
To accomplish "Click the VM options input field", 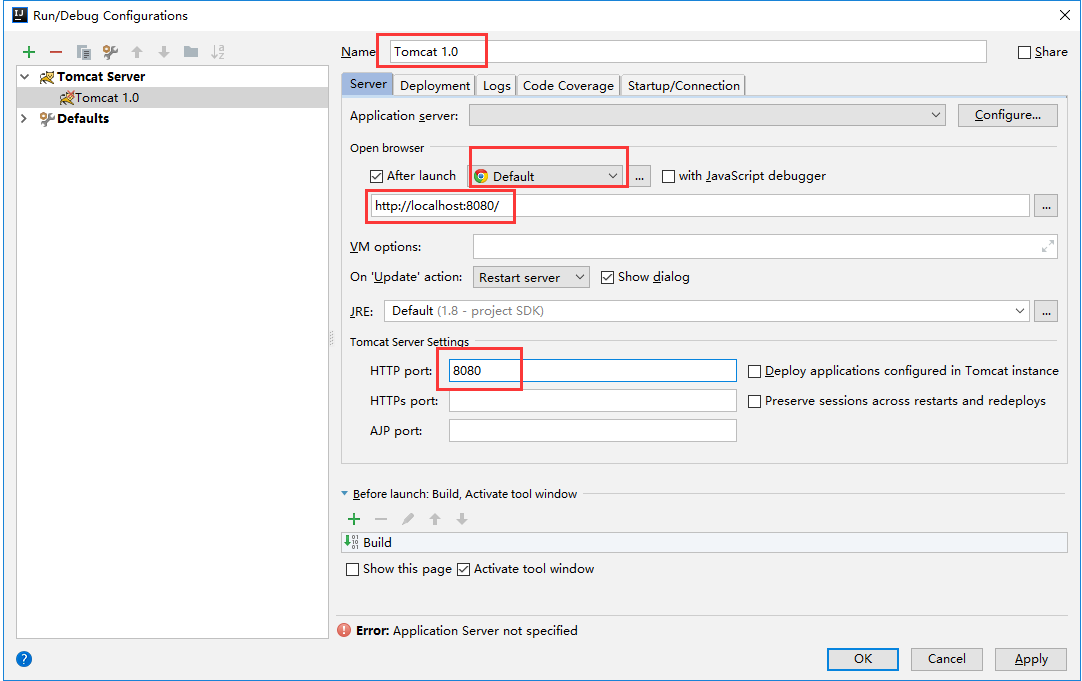I will tap(765, 246).
